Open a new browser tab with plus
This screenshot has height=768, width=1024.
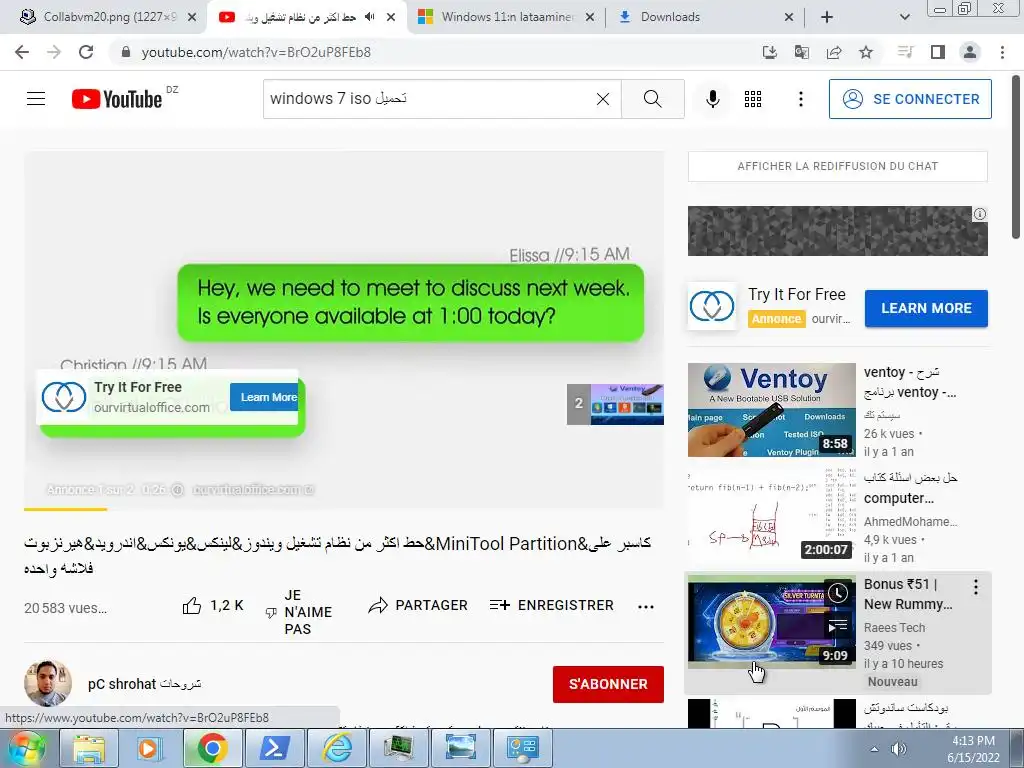pos(827,17)
